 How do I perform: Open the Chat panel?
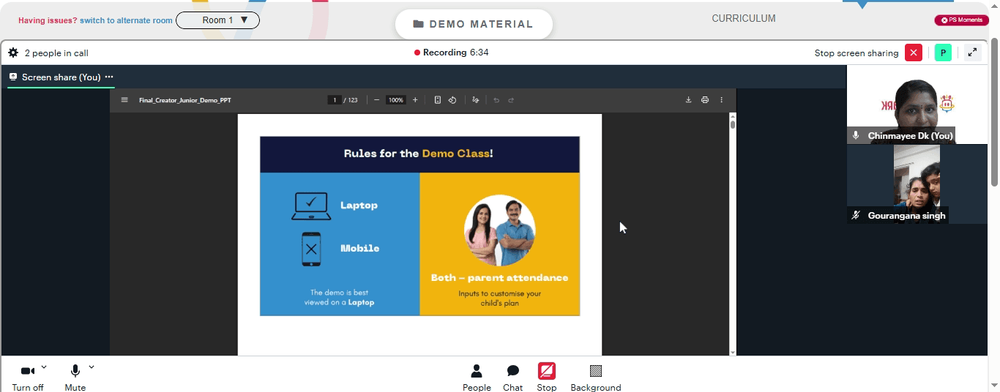tap(513, 377)
